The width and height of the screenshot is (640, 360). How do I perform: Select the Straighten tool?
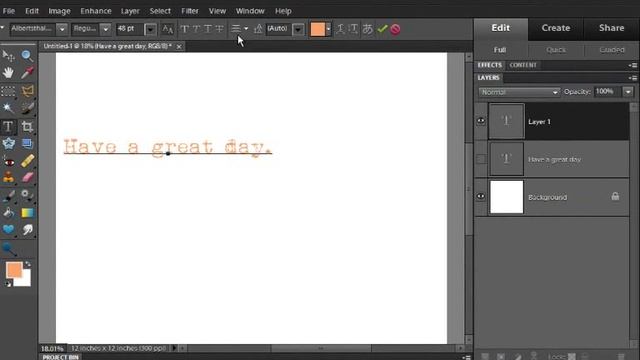coord(27,143)
